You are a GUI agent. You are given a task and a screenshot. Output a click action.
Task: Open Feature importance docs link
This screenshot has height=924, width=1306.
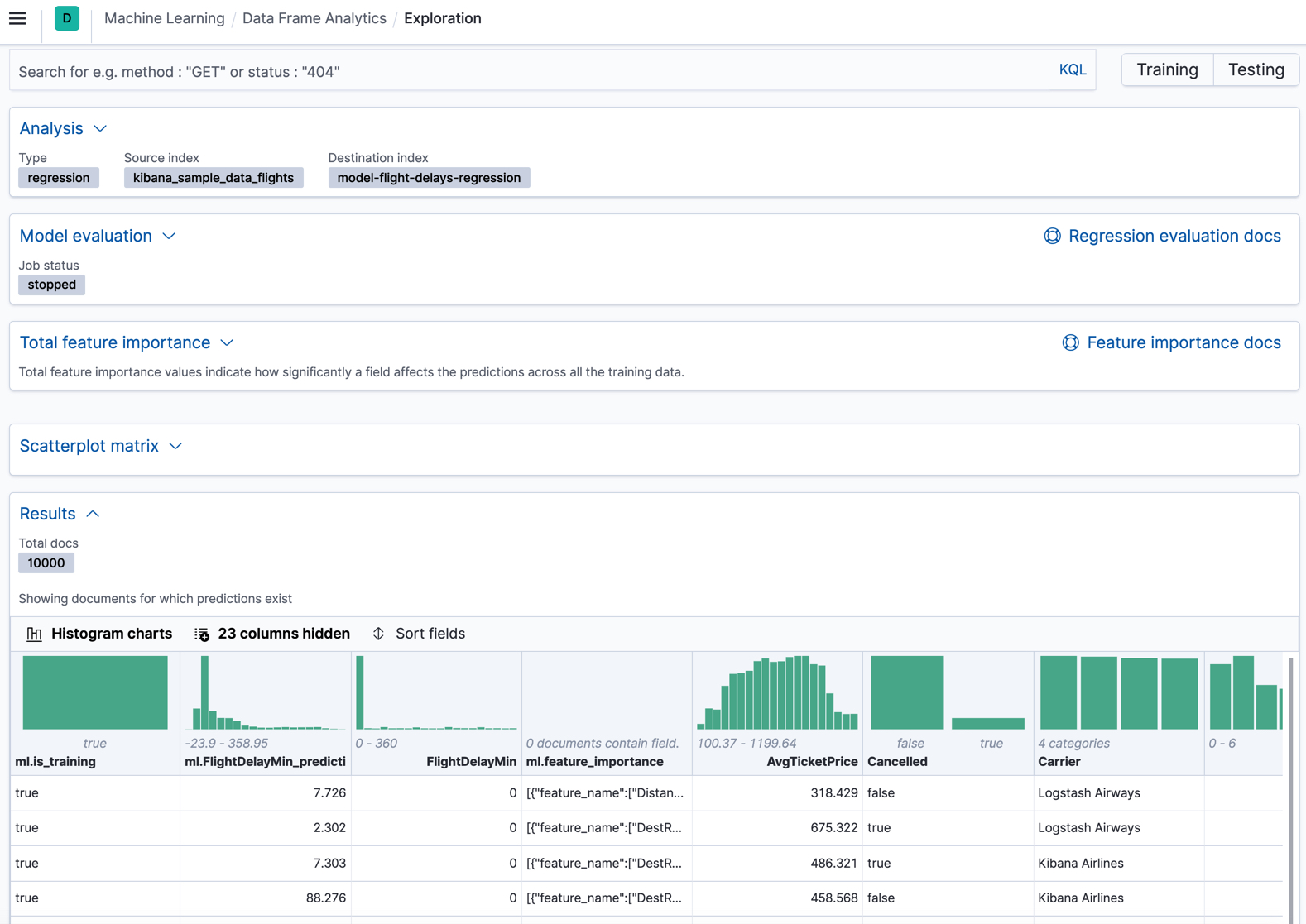pos(1183,343)
